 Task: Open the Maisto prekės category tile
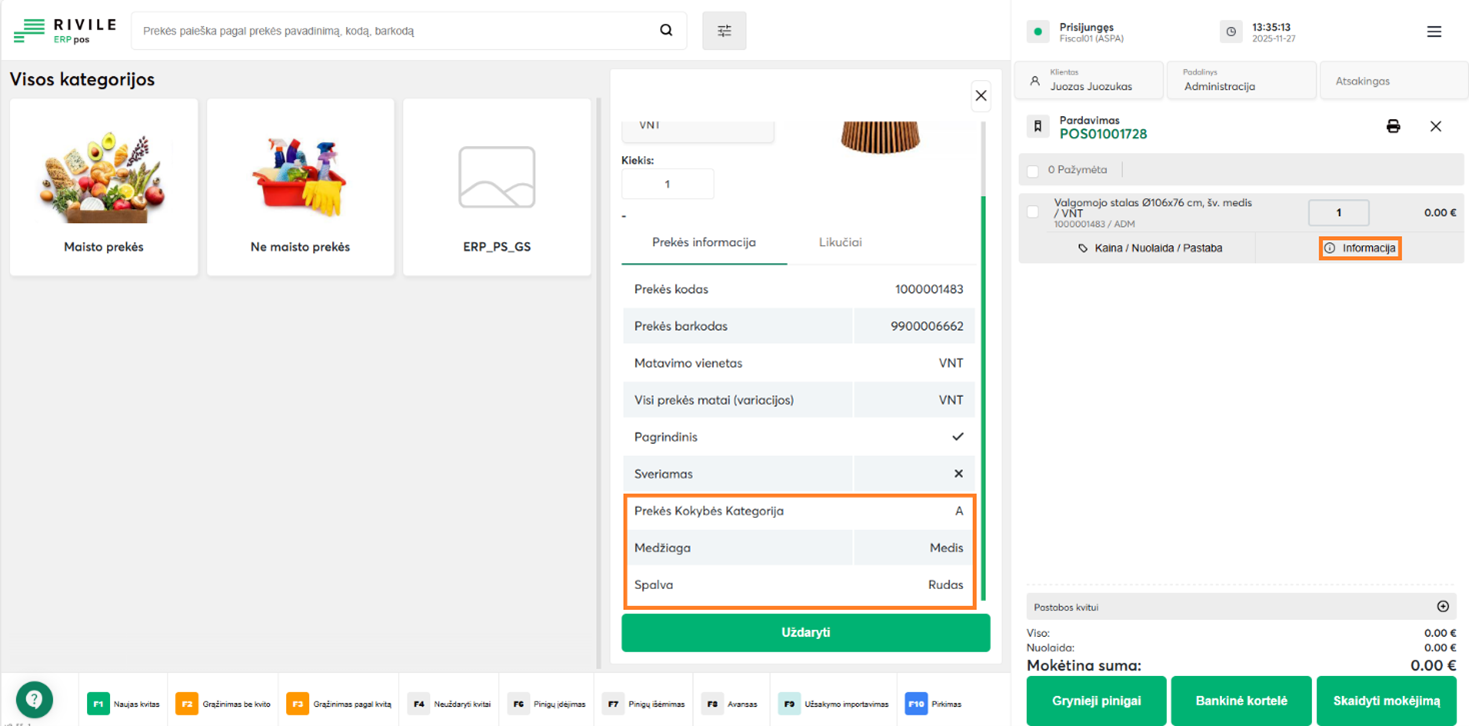104,188
